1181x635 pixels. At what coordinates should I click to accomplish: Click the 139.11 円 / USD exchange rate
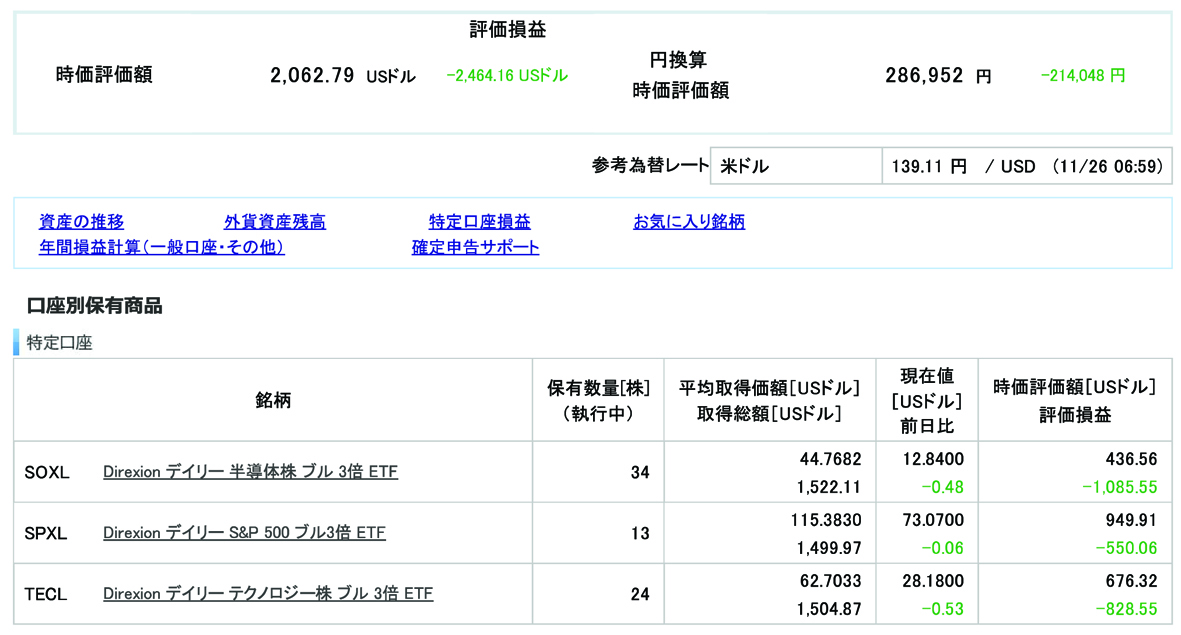(1027, 166)
